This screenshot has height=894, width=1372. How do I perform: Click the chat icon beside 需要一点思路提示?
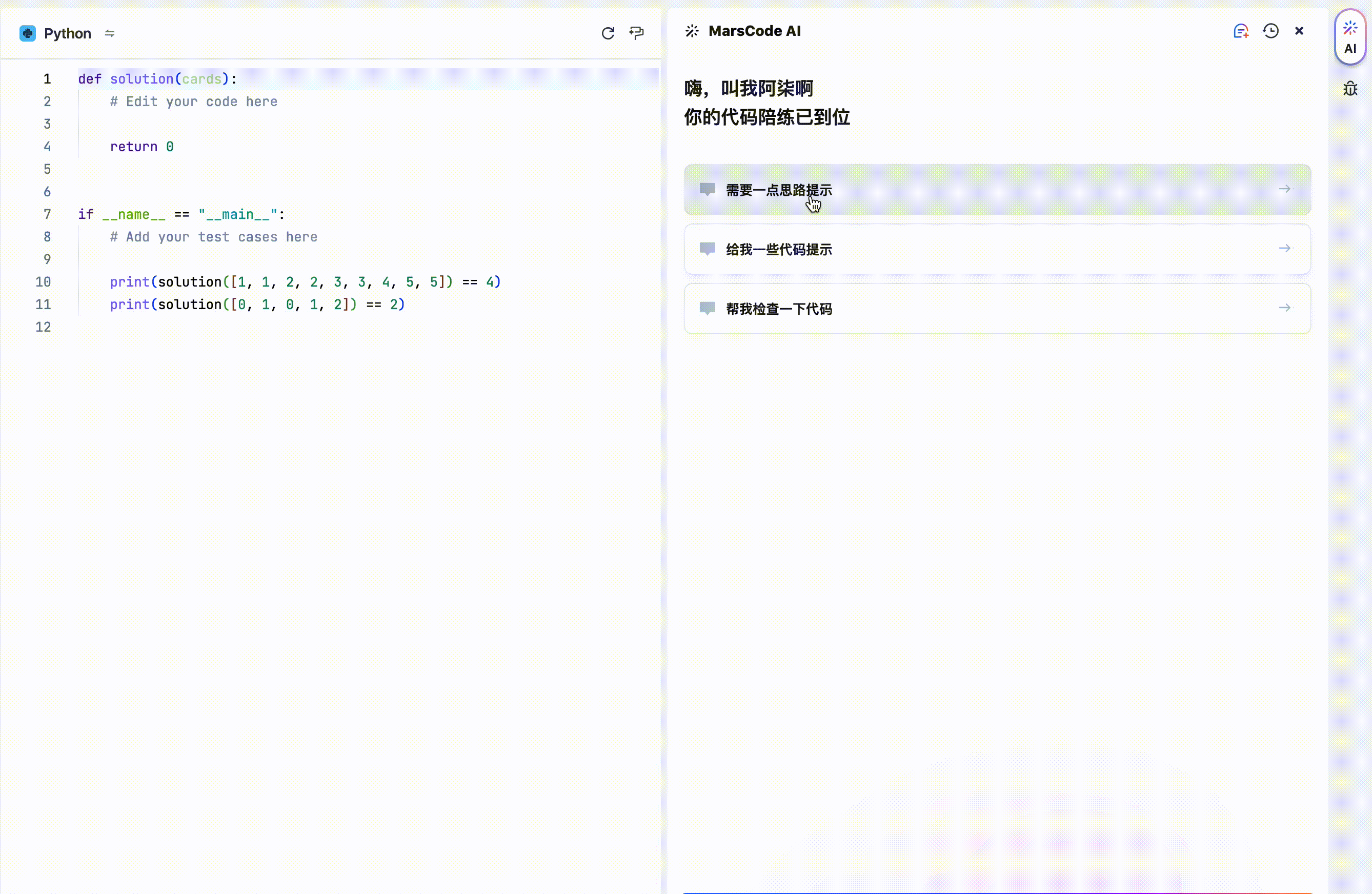tap(707, 189)
